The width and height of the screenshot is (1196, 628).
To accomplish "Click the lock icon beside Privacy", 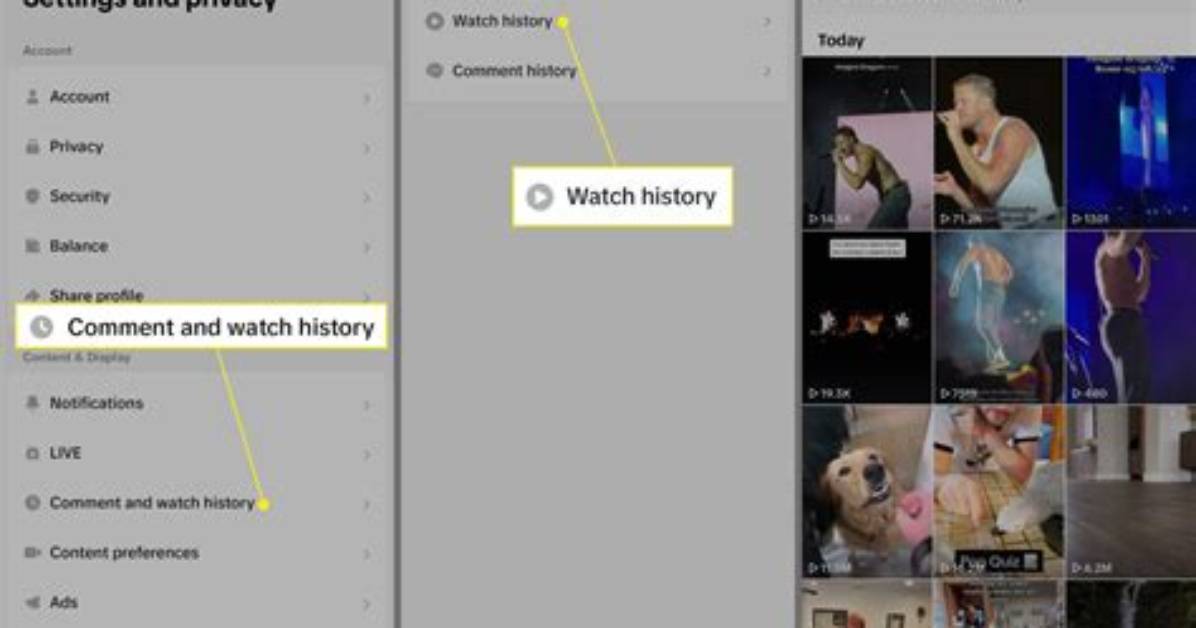I will click(32, 147).
